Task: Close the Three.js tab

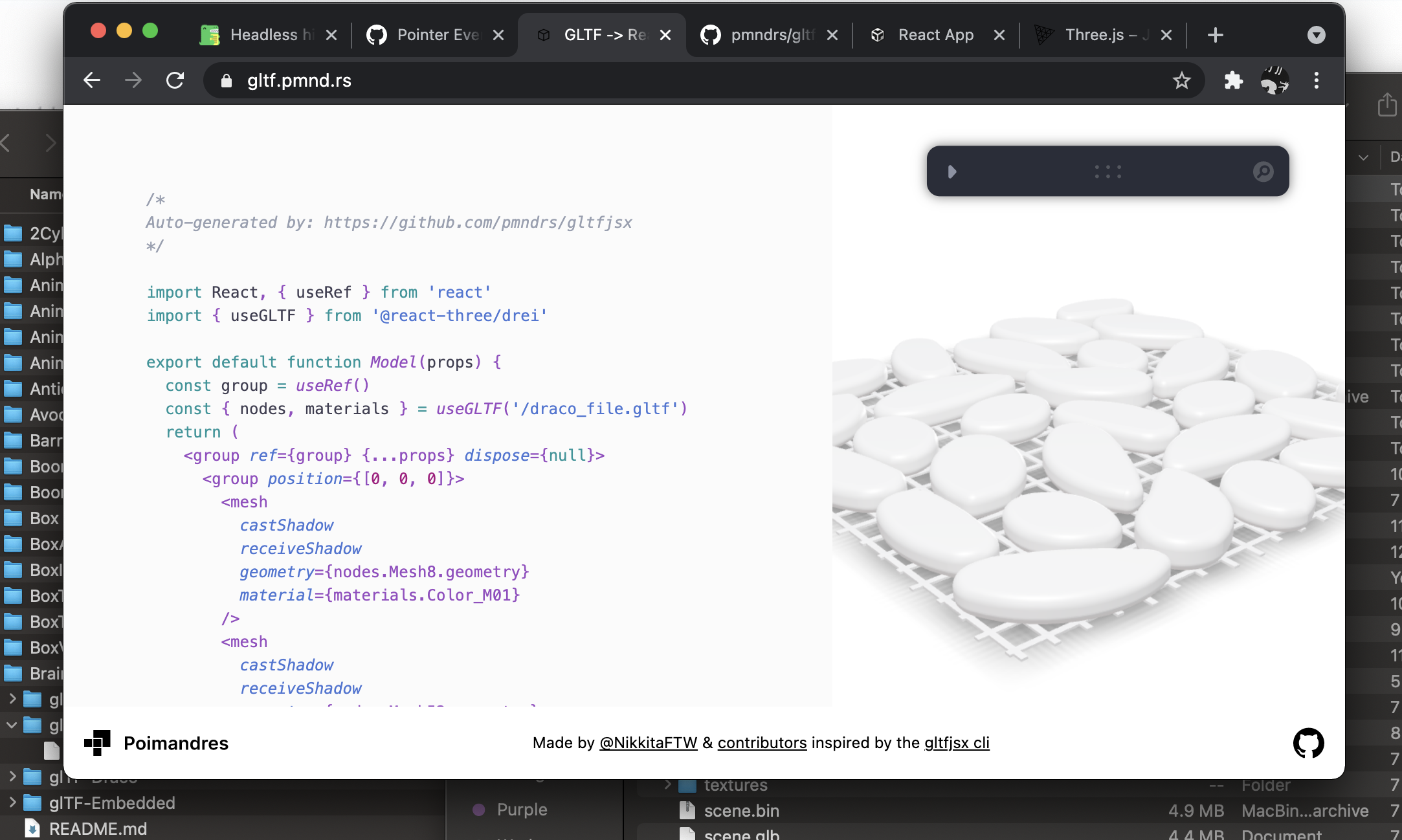Action: tap(1166, 35)
